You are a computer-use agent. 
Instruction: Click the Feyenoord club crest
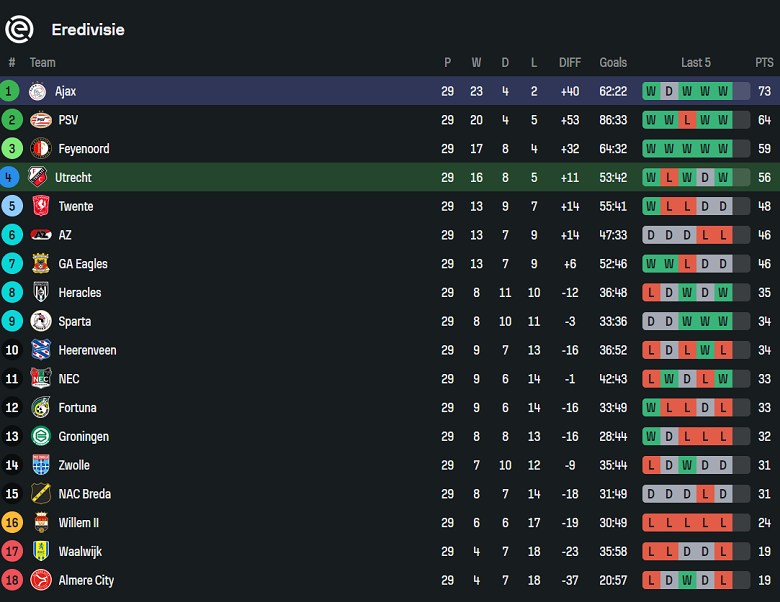coord(40,149)
